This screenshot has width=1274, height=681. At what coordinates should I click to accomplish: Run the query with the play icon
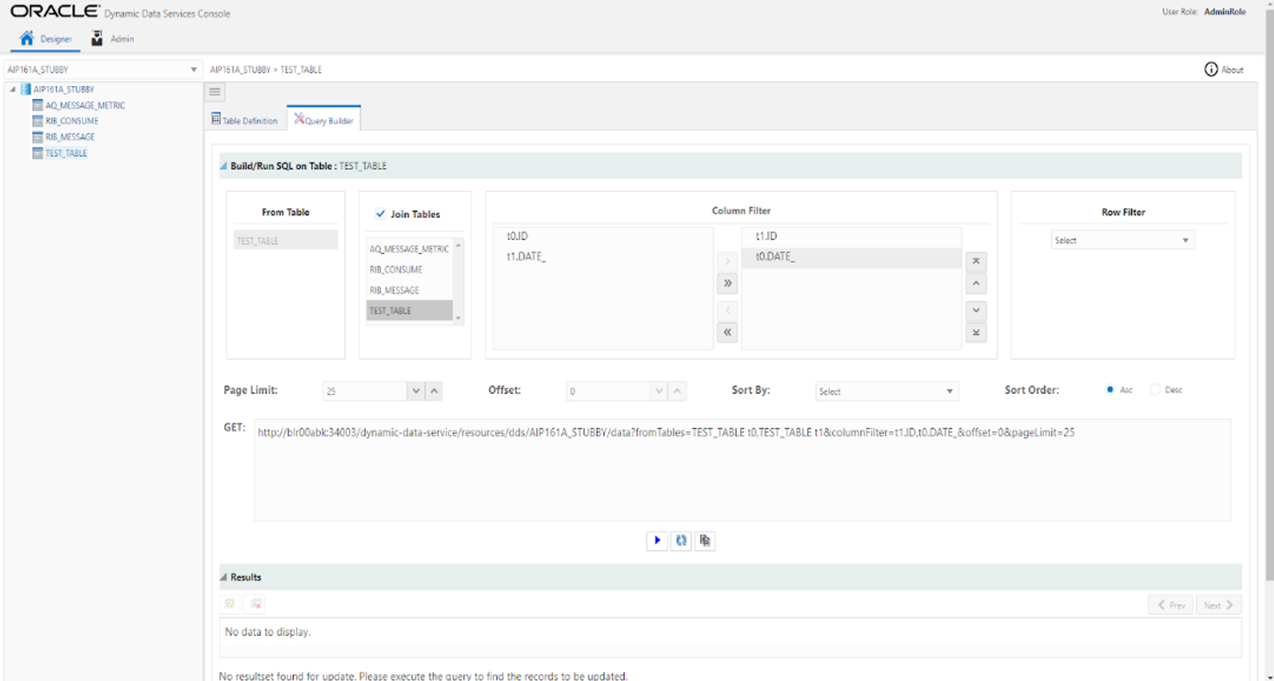coord(657,540)
